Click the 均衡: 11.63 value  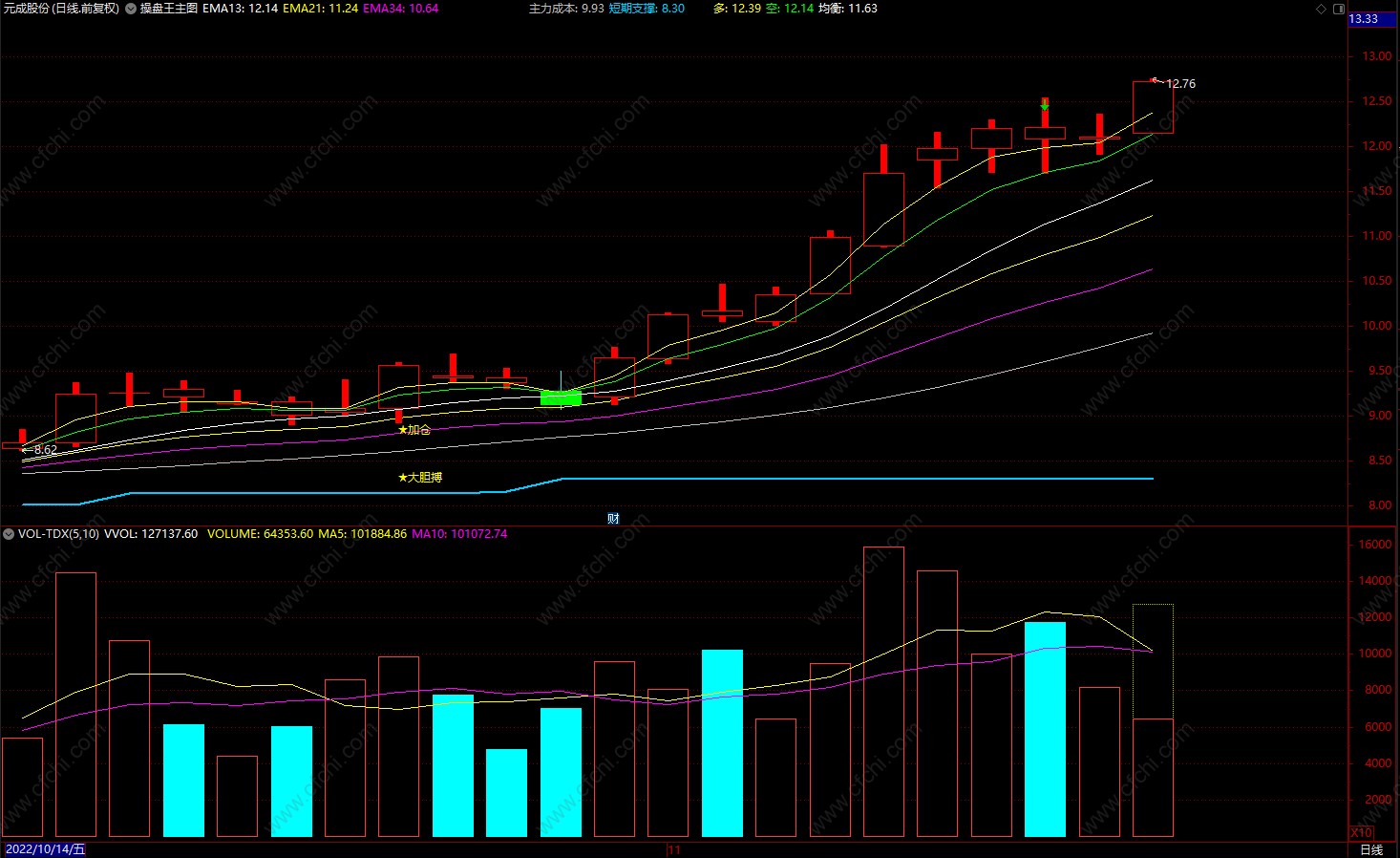pyautogui.click(x=848, y=9)
